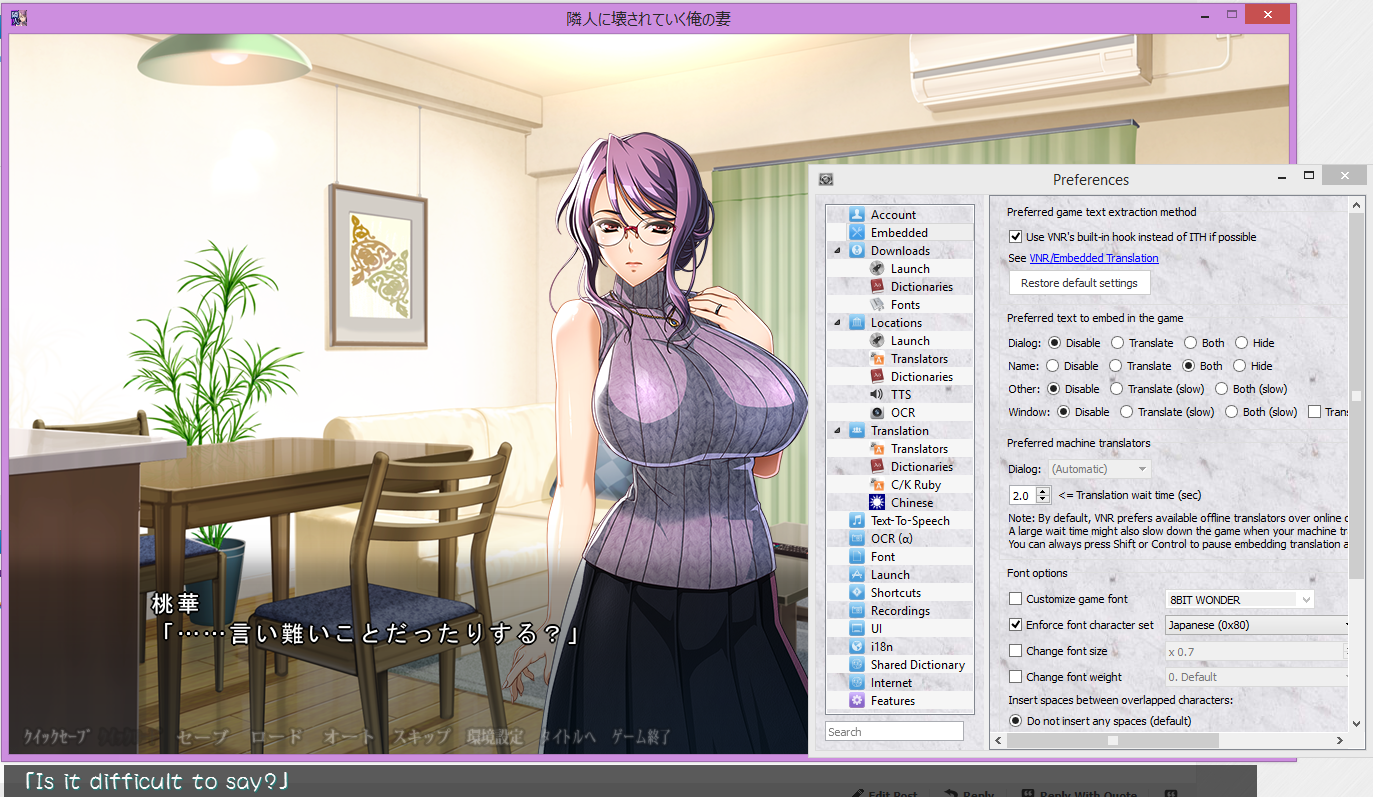Open the x 0.7 font size box
The width and height of the screenshot is (1373, 797).
pyautogui.click(x=1254, y=651)
